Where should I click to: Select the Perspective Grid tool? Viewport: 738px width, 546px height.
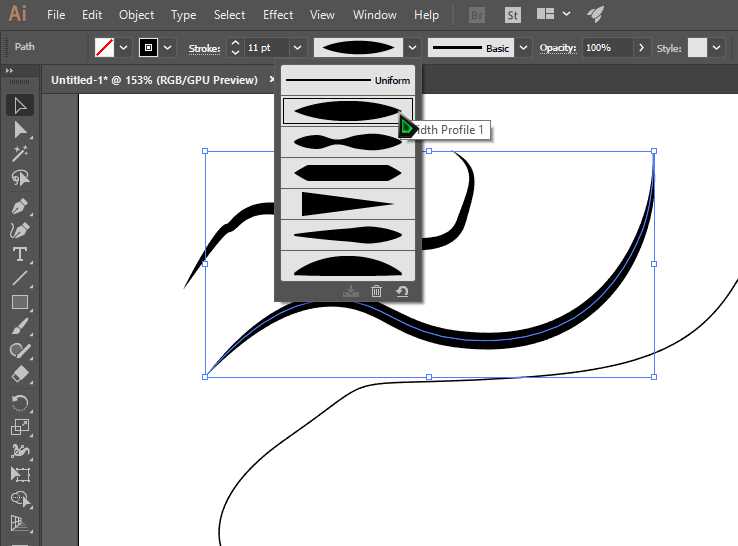[x=20, y=523]
